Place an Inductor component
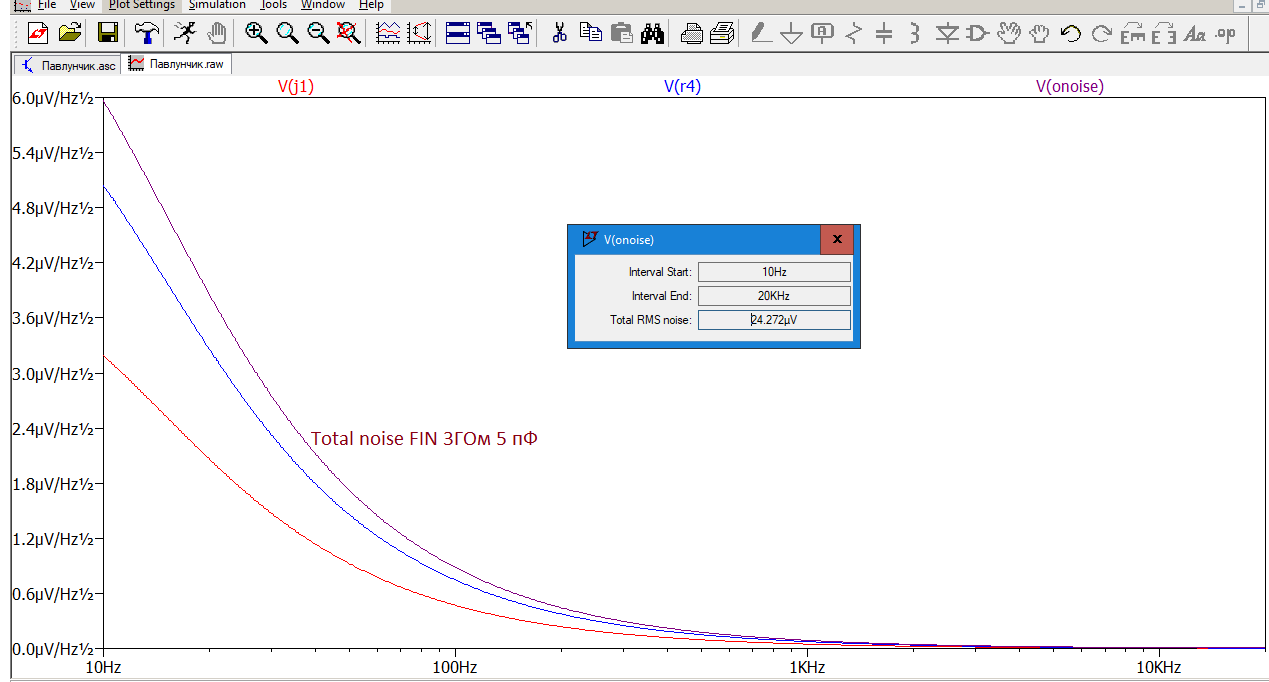1269x682 pixels. [x=915, y=33]
